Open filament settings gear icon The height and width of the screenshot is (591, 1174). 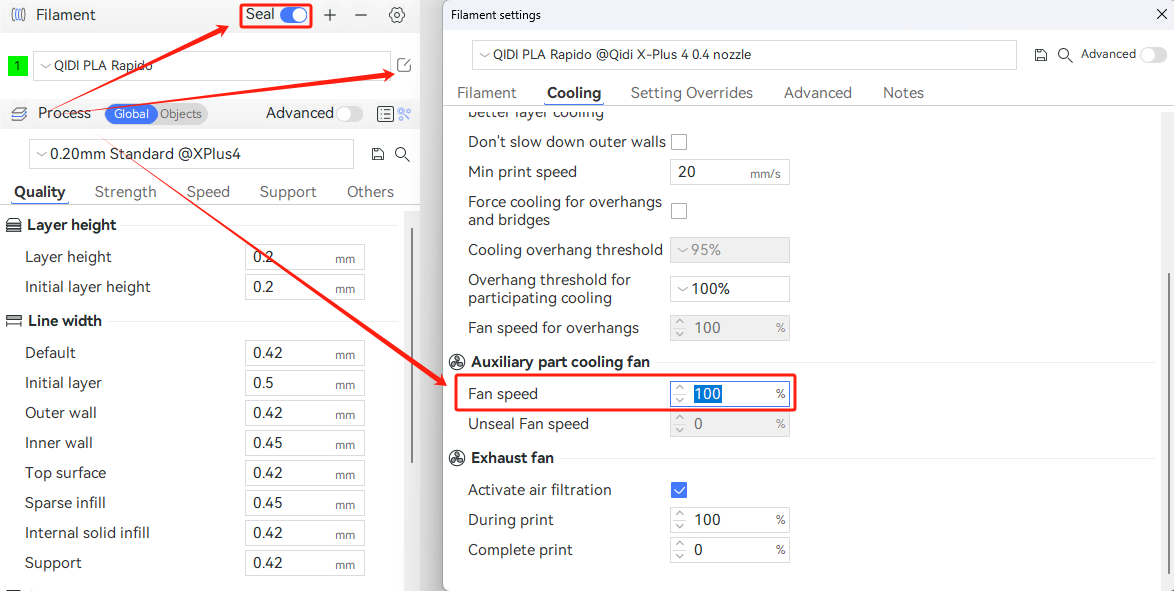(397, 15)
